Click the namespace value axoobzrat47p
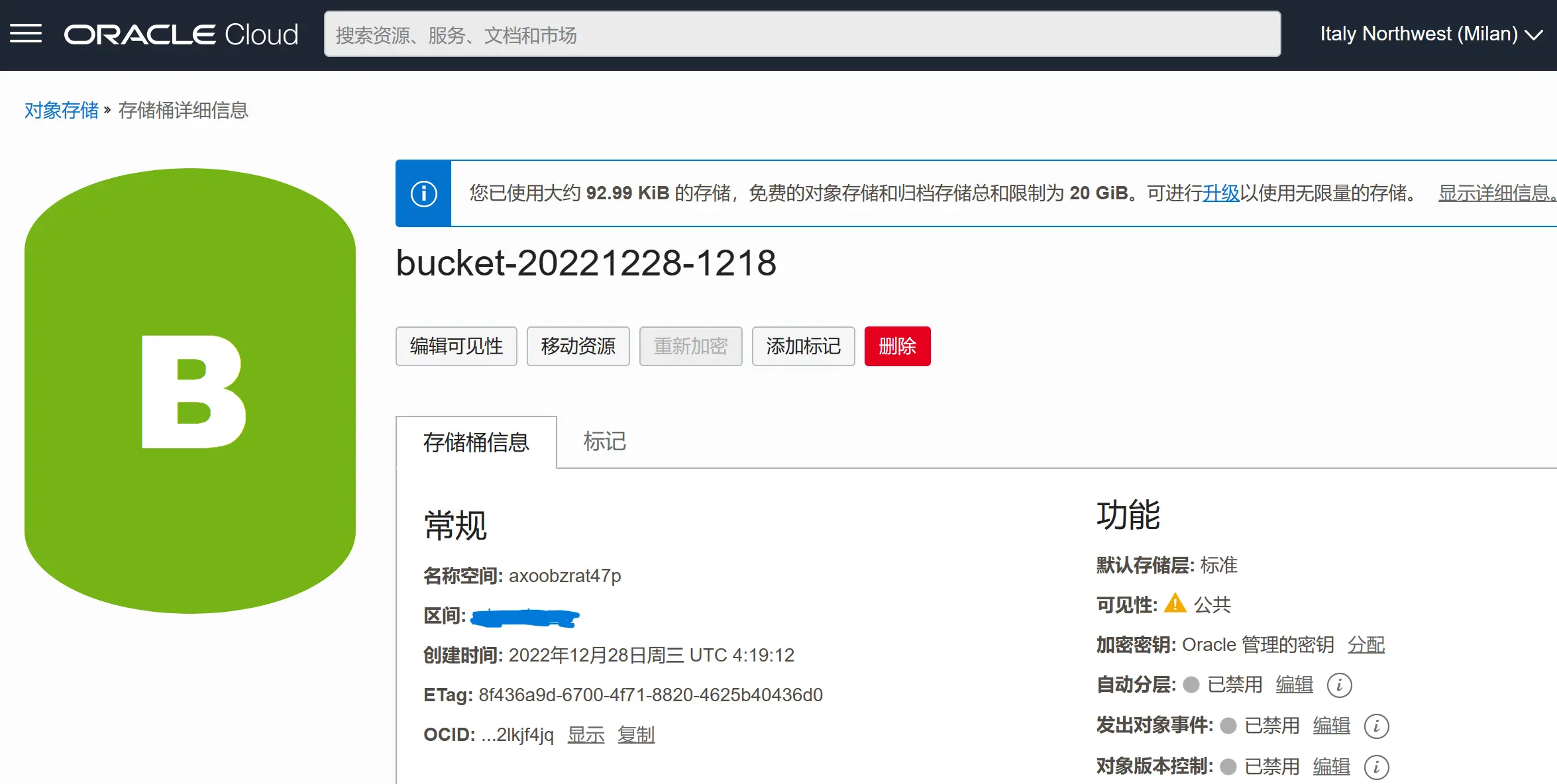 pyautogui.click(x=564, y=575)
